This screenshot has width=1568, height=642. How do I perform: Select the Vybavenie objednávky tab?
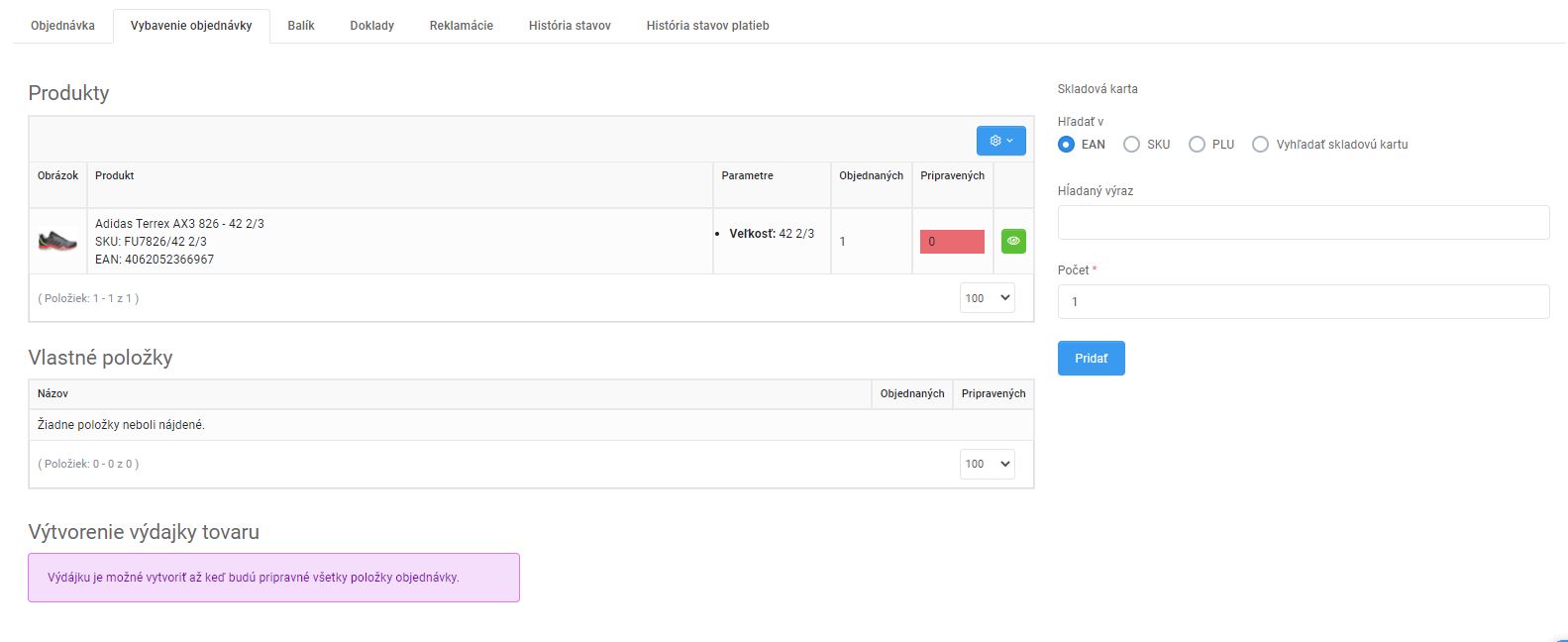191,26
